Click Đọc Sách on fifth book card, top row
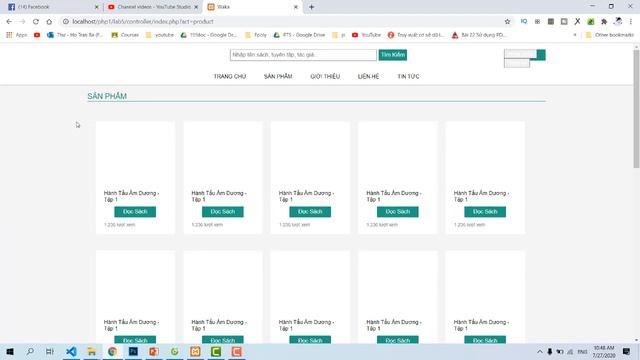The width and height of the screenshot is (640, 360). coord(485,212)
